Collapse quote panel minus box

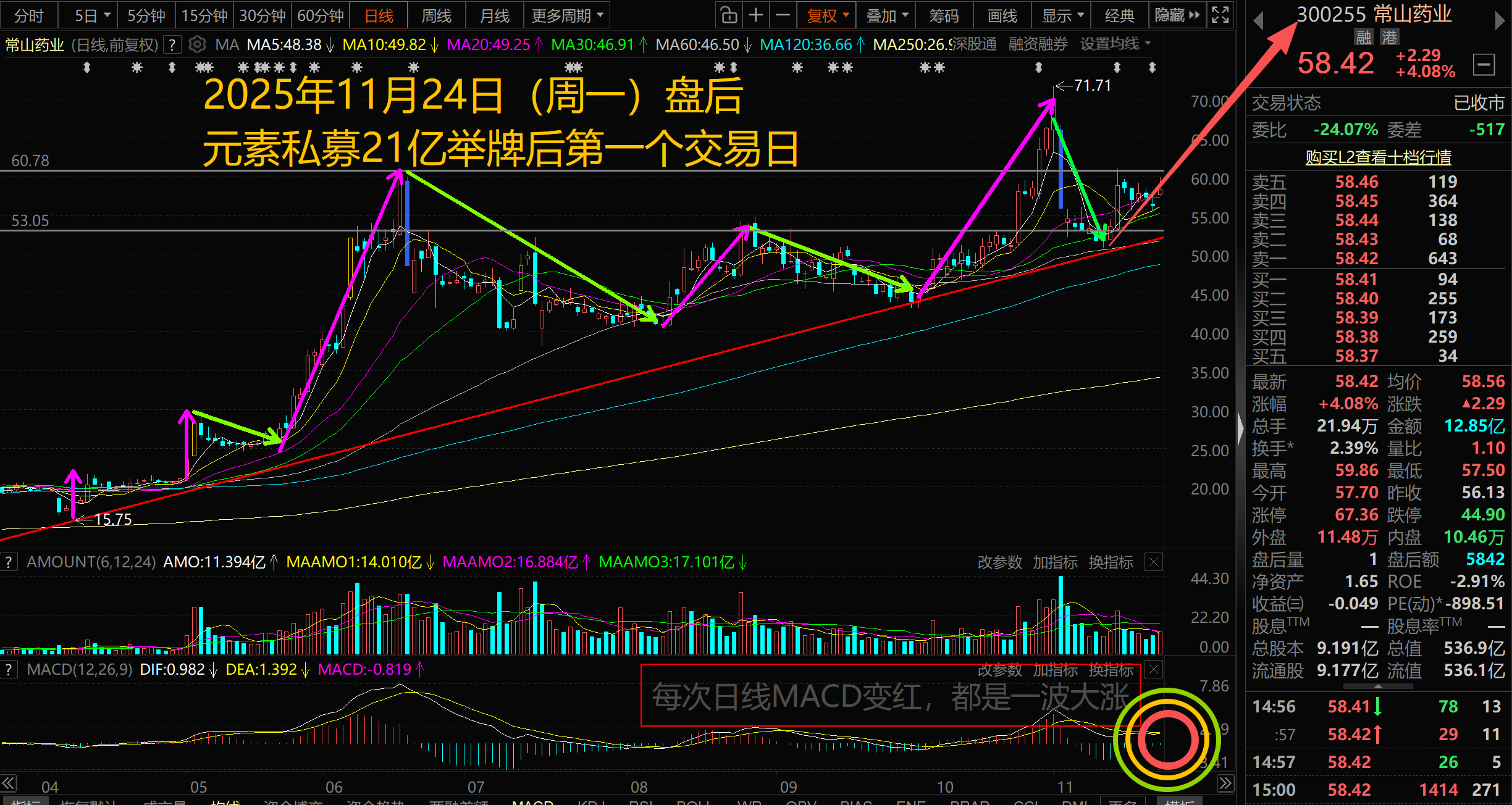1484,64
